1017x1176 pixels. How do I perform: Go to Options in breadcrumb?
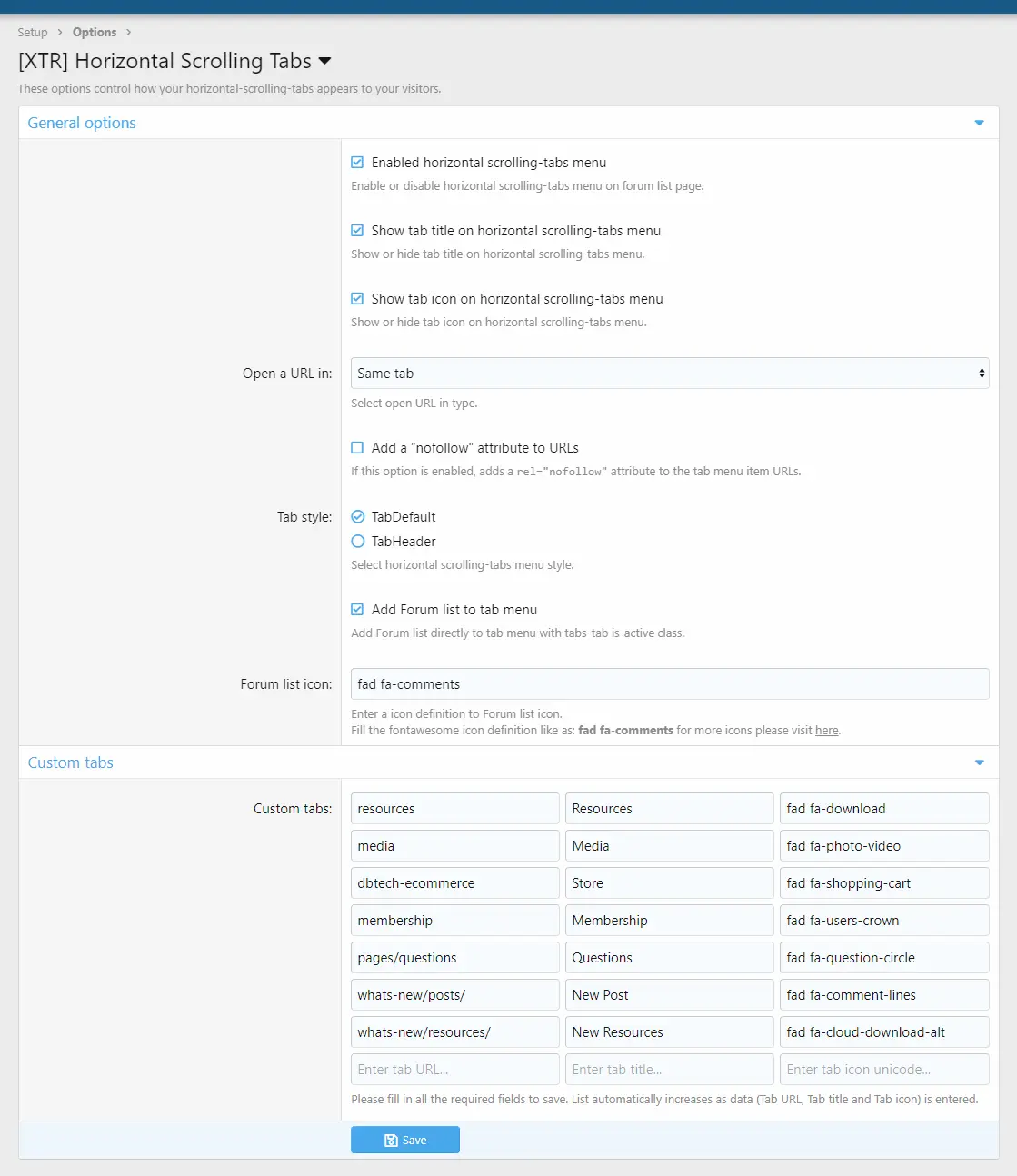[x=95, y=33]
